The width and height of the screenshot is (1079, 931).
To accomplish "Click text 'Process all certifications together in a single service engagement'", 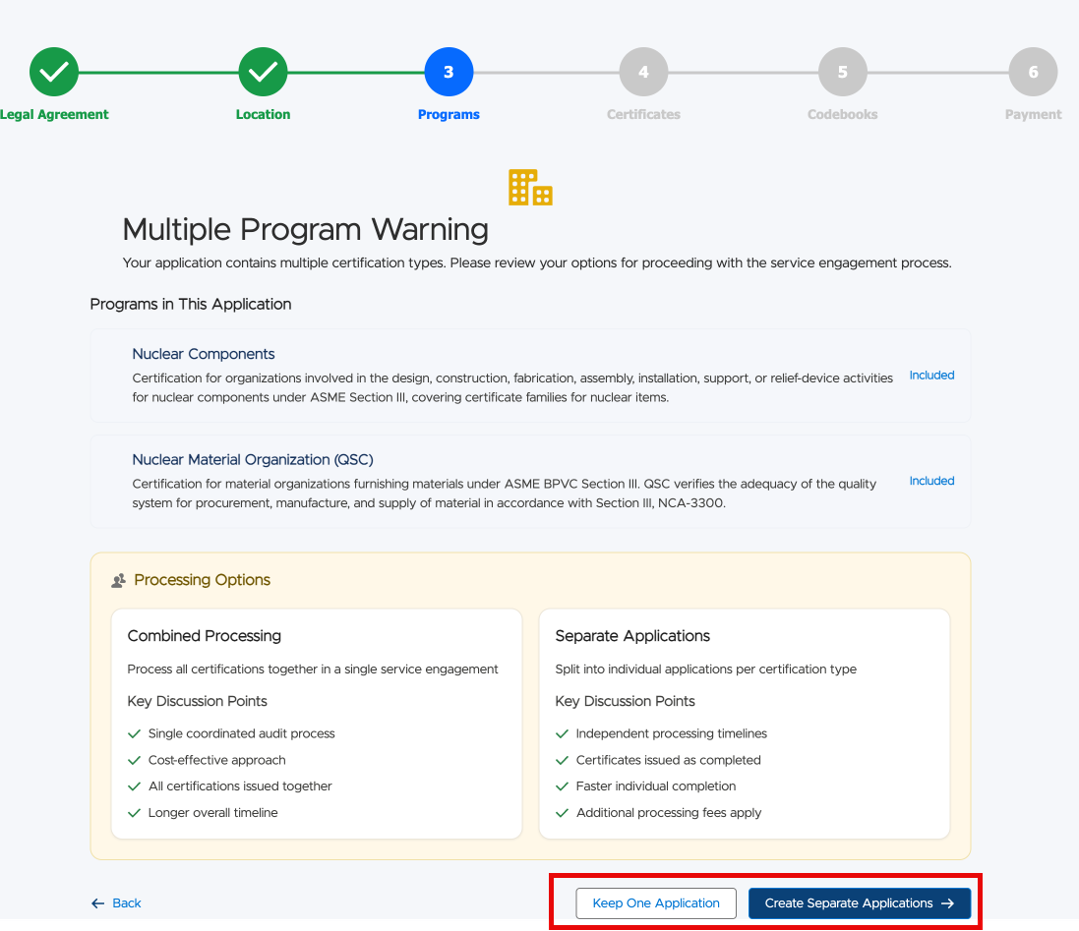I will [x=312, y=669].
